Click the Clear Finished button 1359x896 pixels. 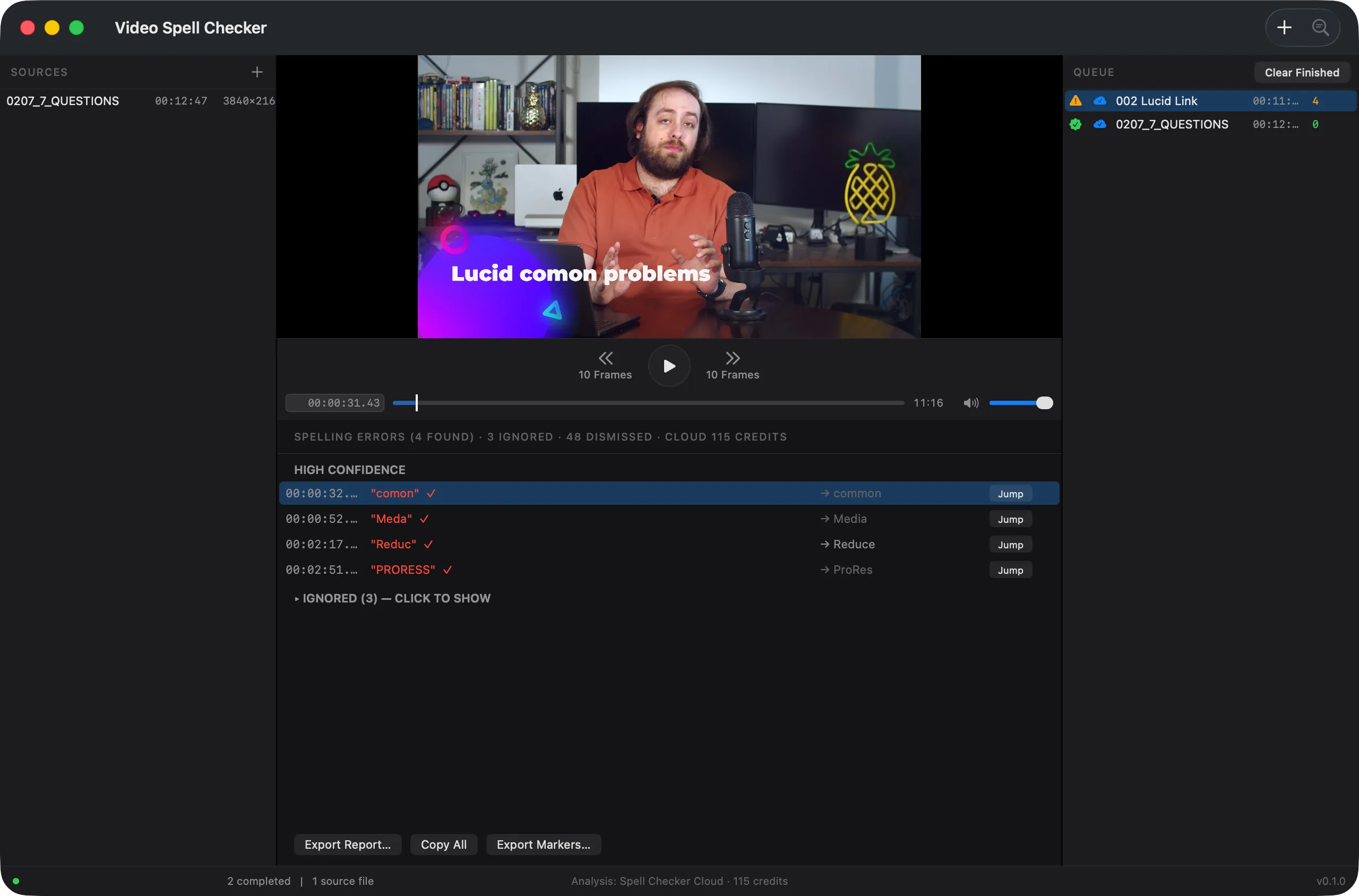pyautogui.click(x=1302, y=73)
